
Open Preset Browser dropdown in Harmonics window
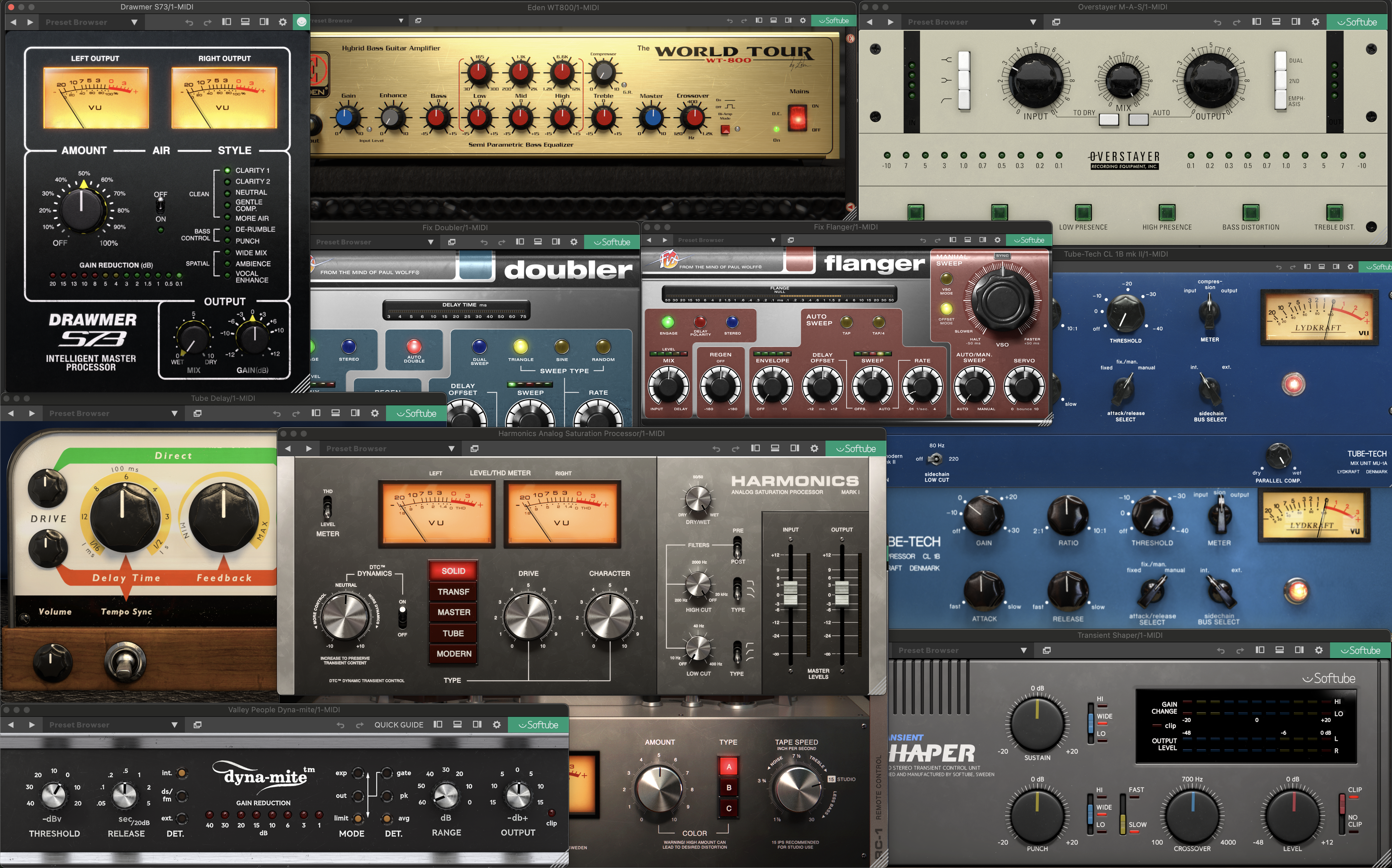(390, 448)
